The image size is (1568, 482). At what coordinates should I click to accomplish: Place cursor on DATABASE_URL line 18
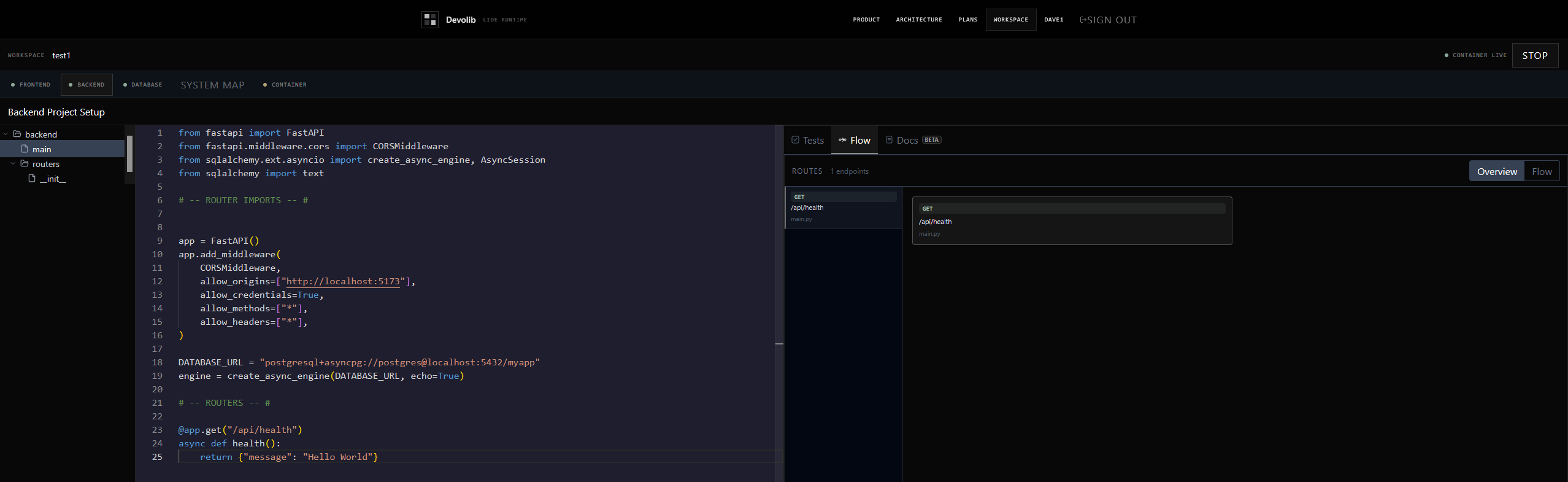click(359, 362)
